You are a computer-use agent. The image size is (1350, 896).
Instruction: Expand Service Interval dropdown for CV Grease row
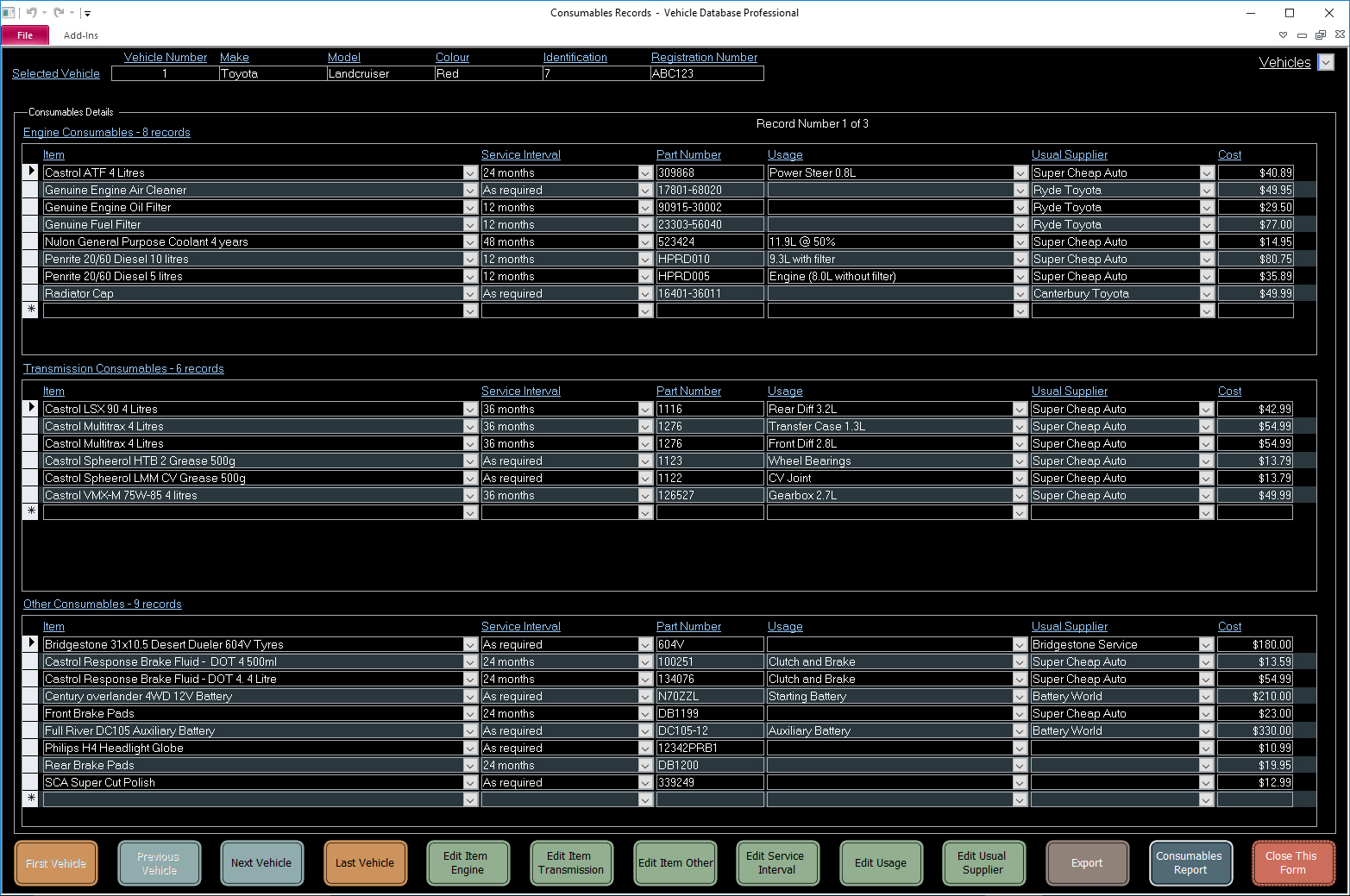pyautogui.click(x=645, y=478)
